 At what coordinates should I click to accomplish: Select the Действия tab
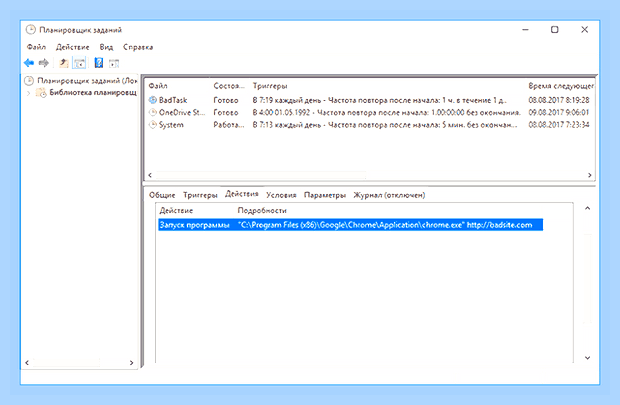tap(242, 194)
